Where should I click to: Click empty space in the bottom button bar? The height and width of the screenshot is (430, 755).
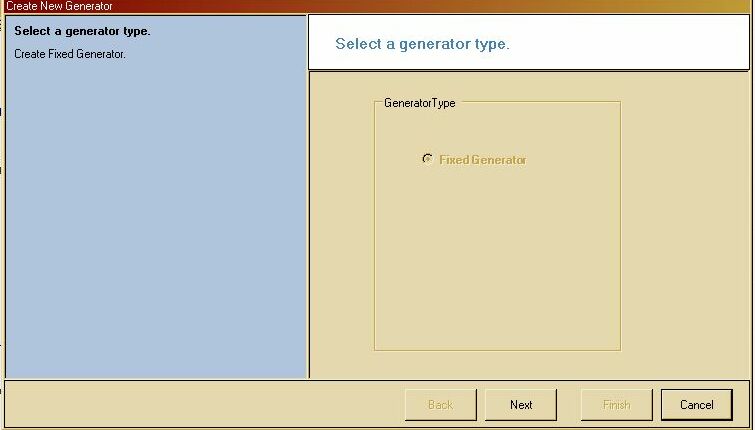click(x=202, y=404)
